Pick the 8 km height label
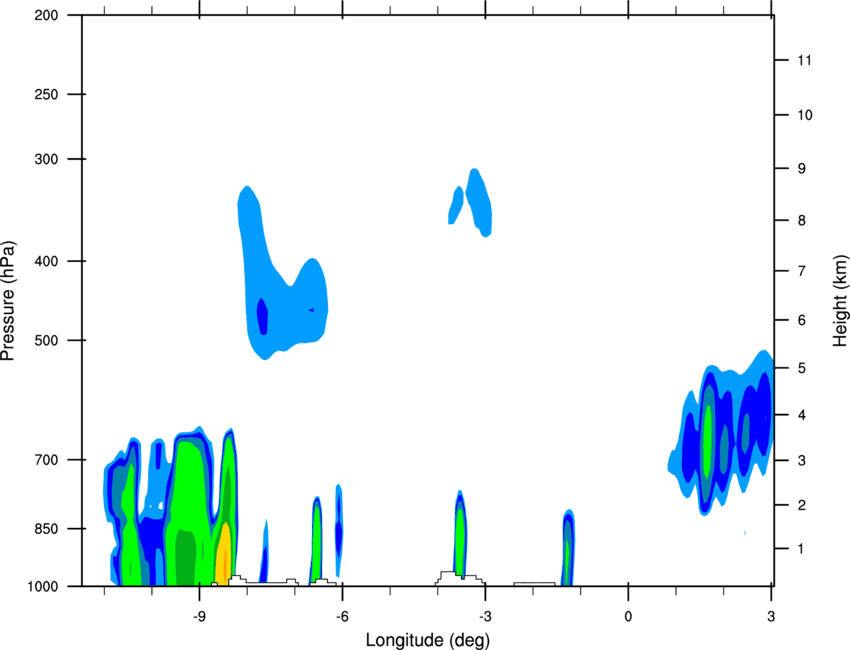This screenshot has width=850, height=650. [801, 220]
